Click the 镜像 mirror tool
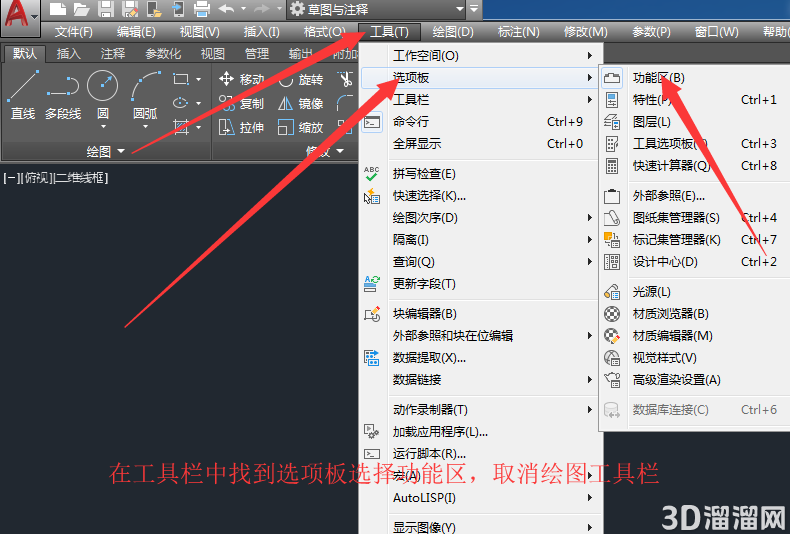The height and width of the screenshot is (534, 790). tap(301, 103)
